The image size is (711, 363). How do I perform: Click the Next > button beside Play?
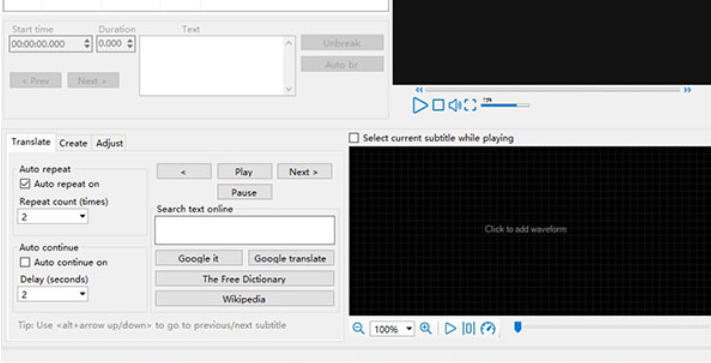[304, 172]
